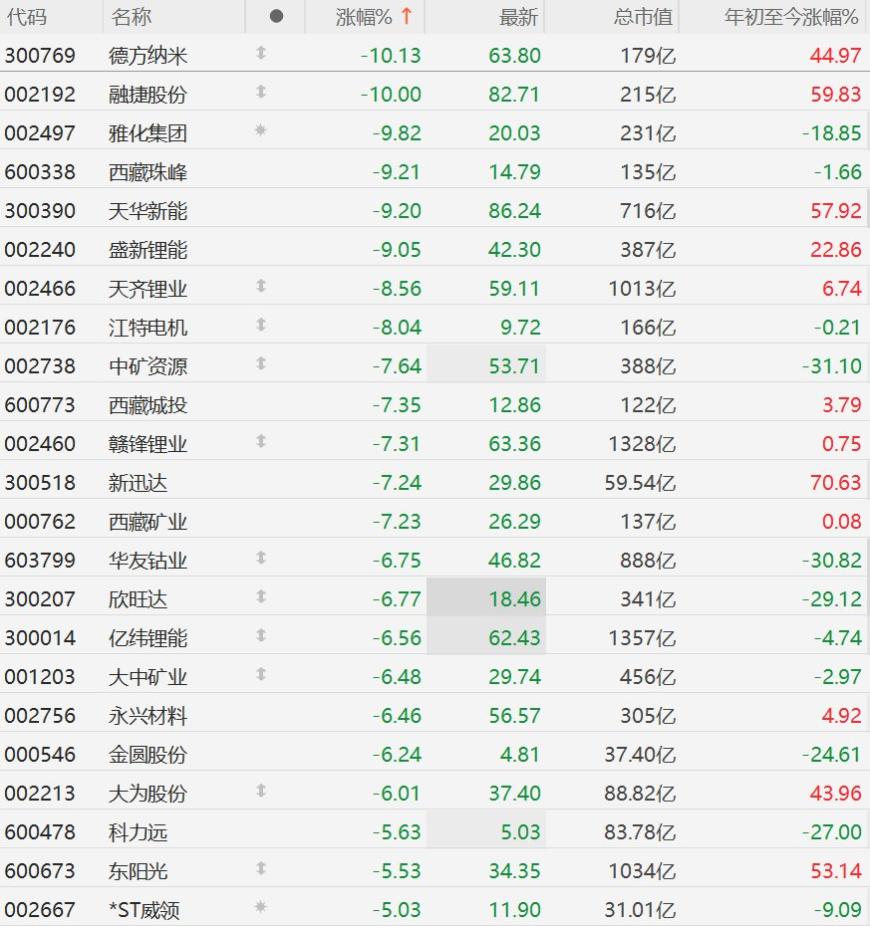
Task: Click the 最新 column header
Action: (x=519, y=17)
